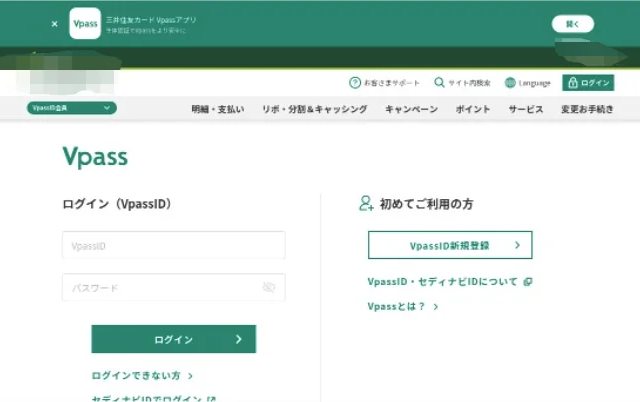Click the green ログイン submit button

point(173,339)
